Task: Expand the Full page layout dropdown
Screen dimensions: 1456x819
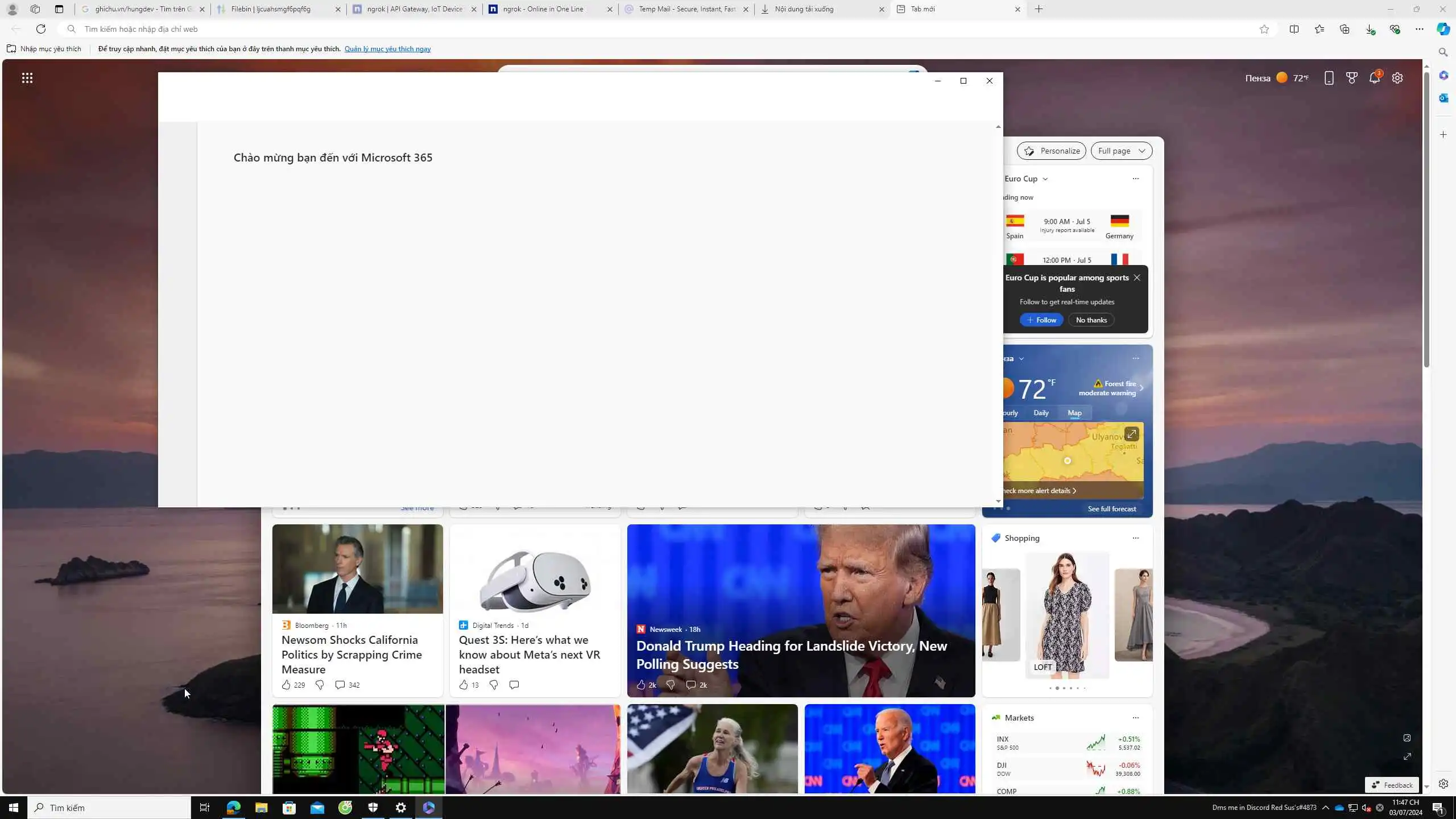Action: 1121,151
